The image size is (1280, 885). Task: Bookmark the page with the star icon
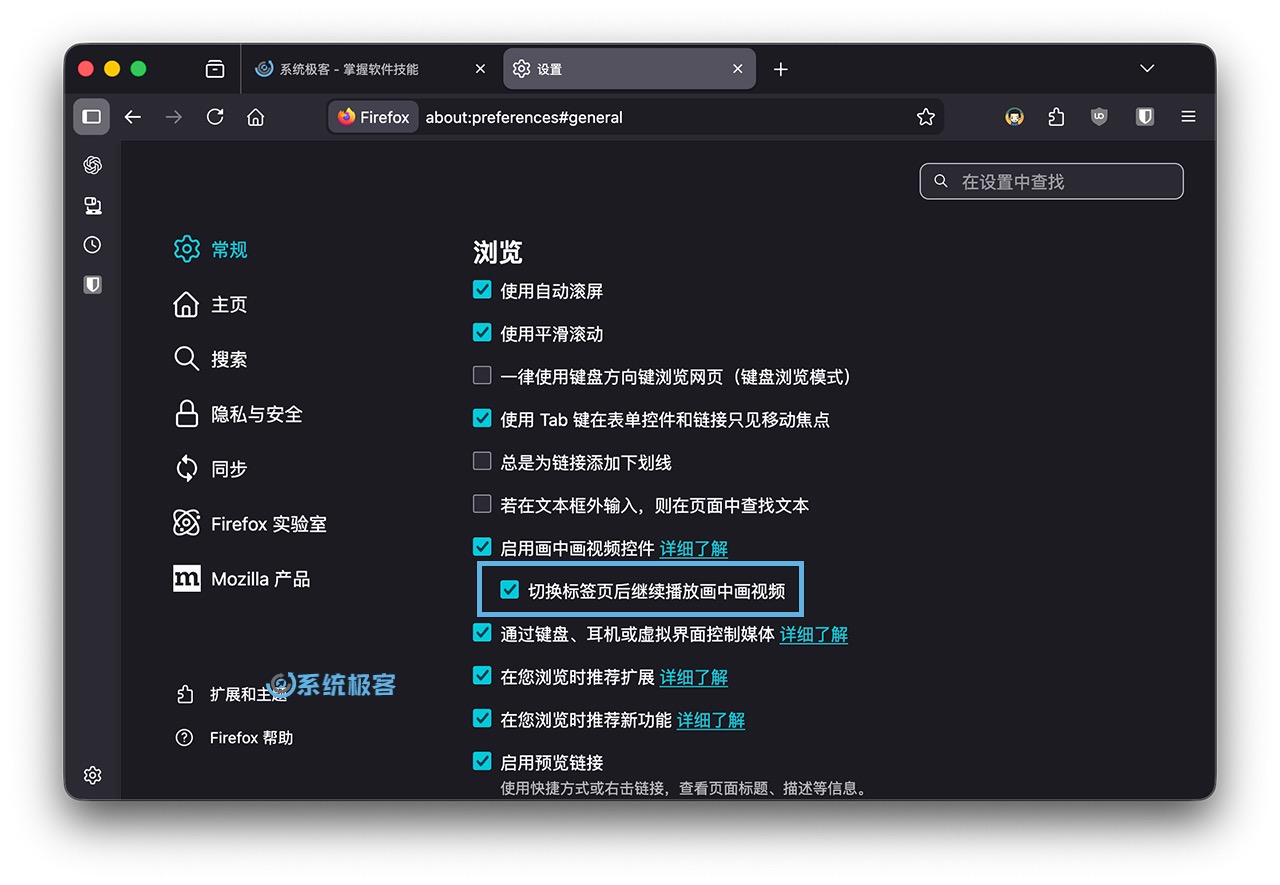[x=925, y=116]
